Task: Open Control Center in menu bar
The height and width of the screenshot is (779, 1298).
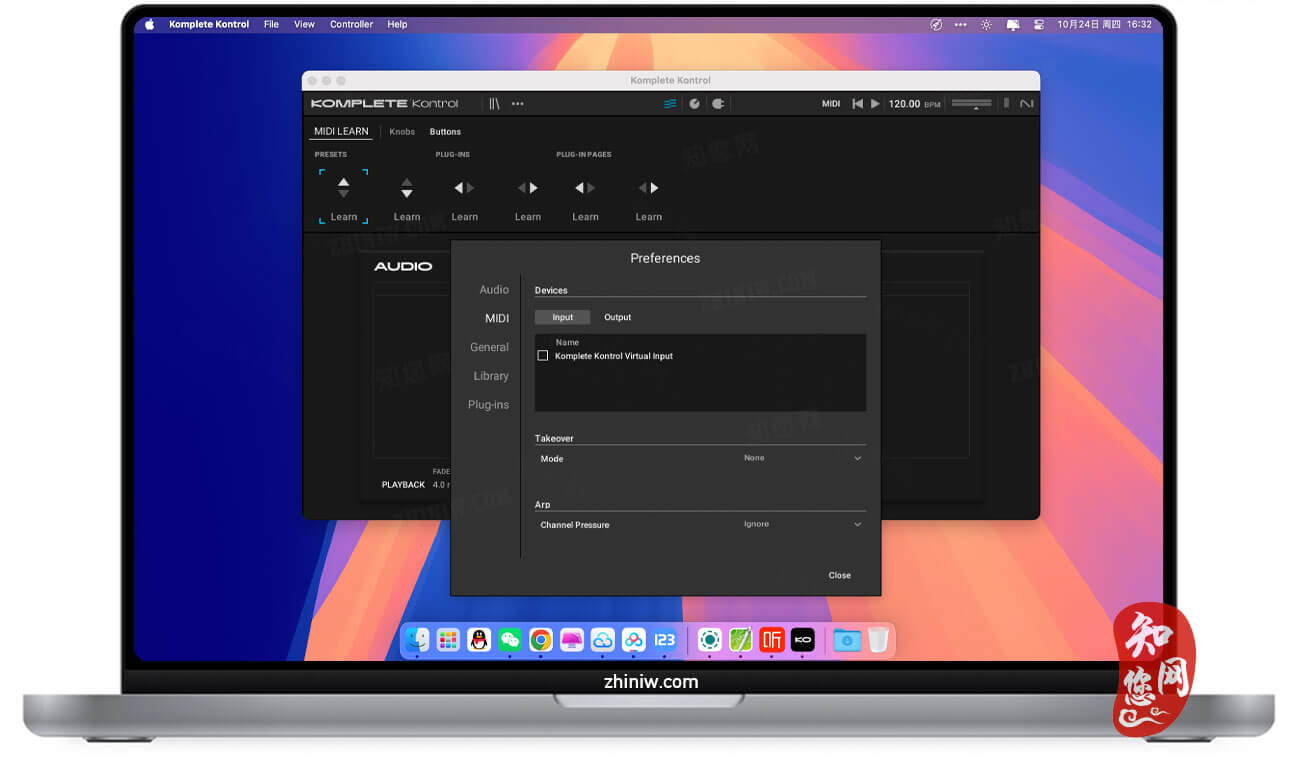Action: (x=1038, y=24)
